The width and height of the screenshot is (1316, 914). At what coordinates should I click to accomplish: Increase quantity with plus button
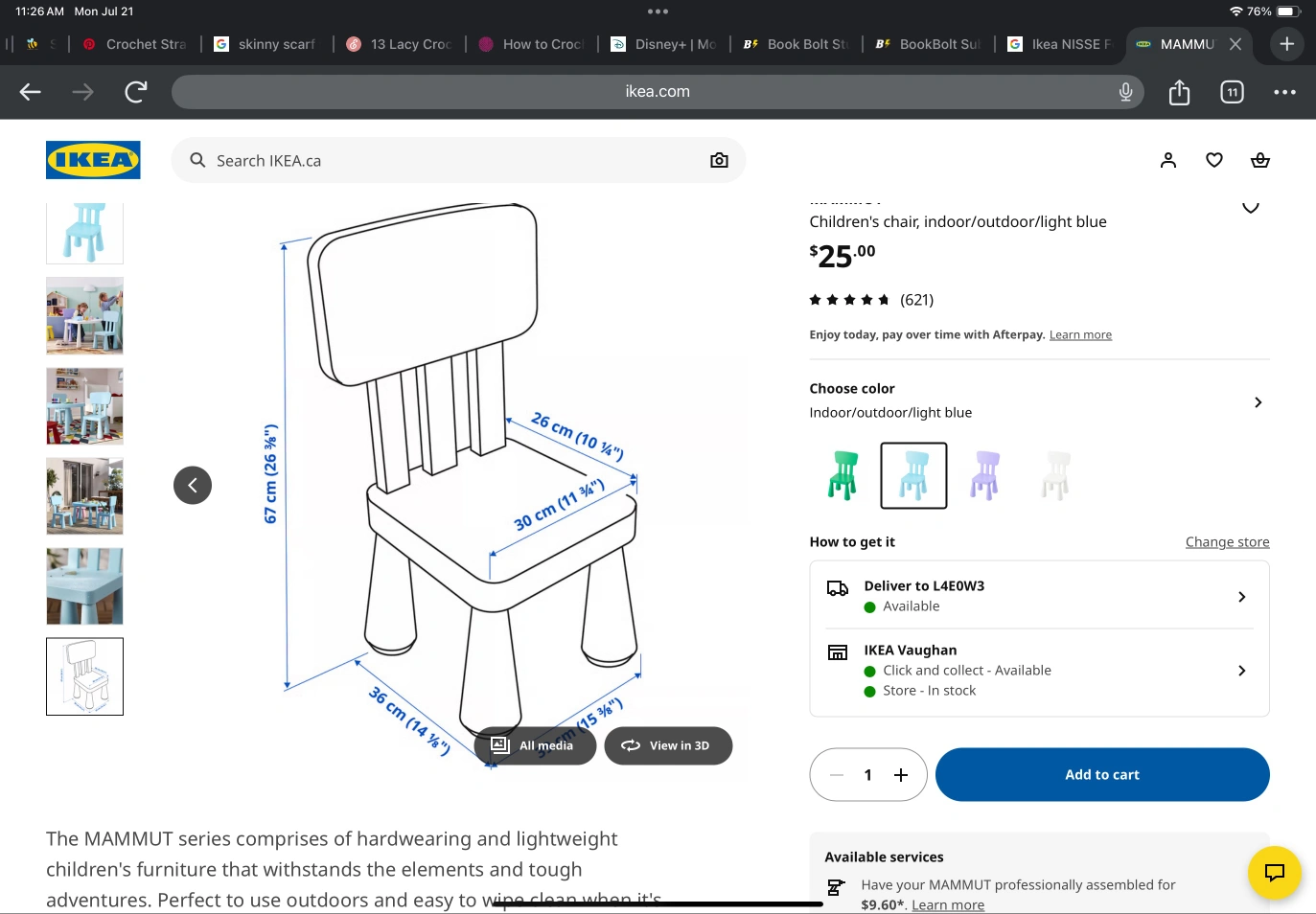[x=901, y=775]
